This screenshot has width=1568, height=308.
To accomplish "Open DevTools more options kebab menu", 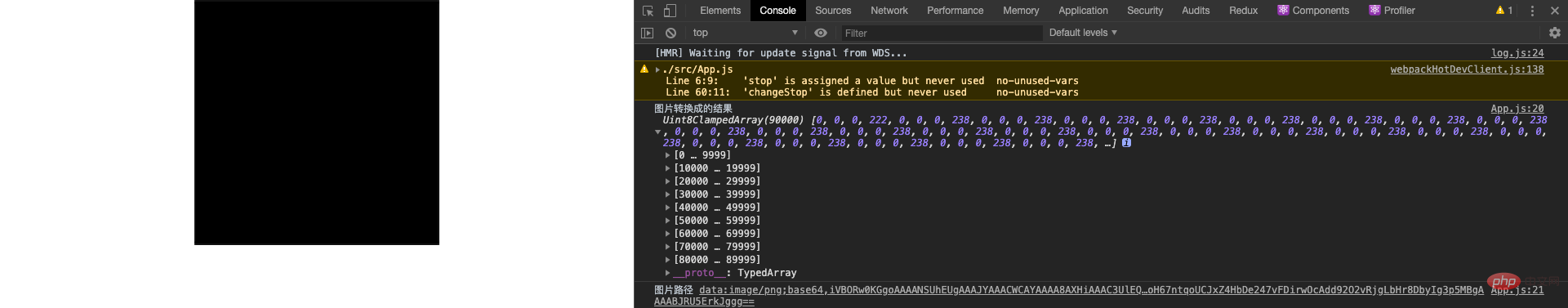I will pos(1532,11).
